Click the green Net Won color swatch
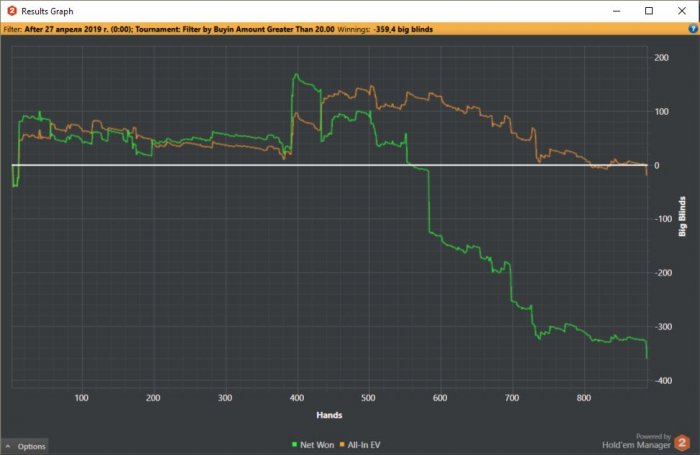This screenshot has height=455, width=700. tap(294, 445)
